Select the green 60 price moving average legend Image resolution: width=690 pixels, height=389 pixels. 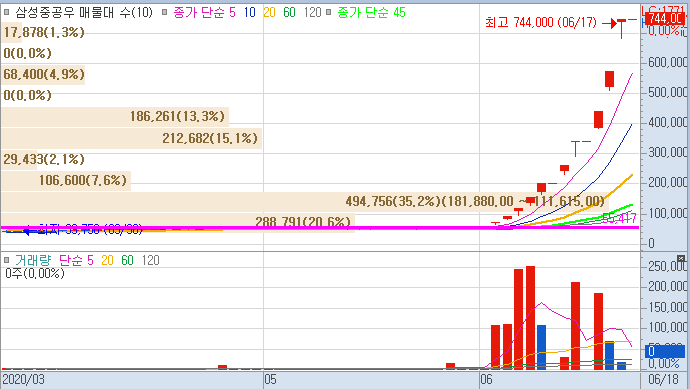289,12
